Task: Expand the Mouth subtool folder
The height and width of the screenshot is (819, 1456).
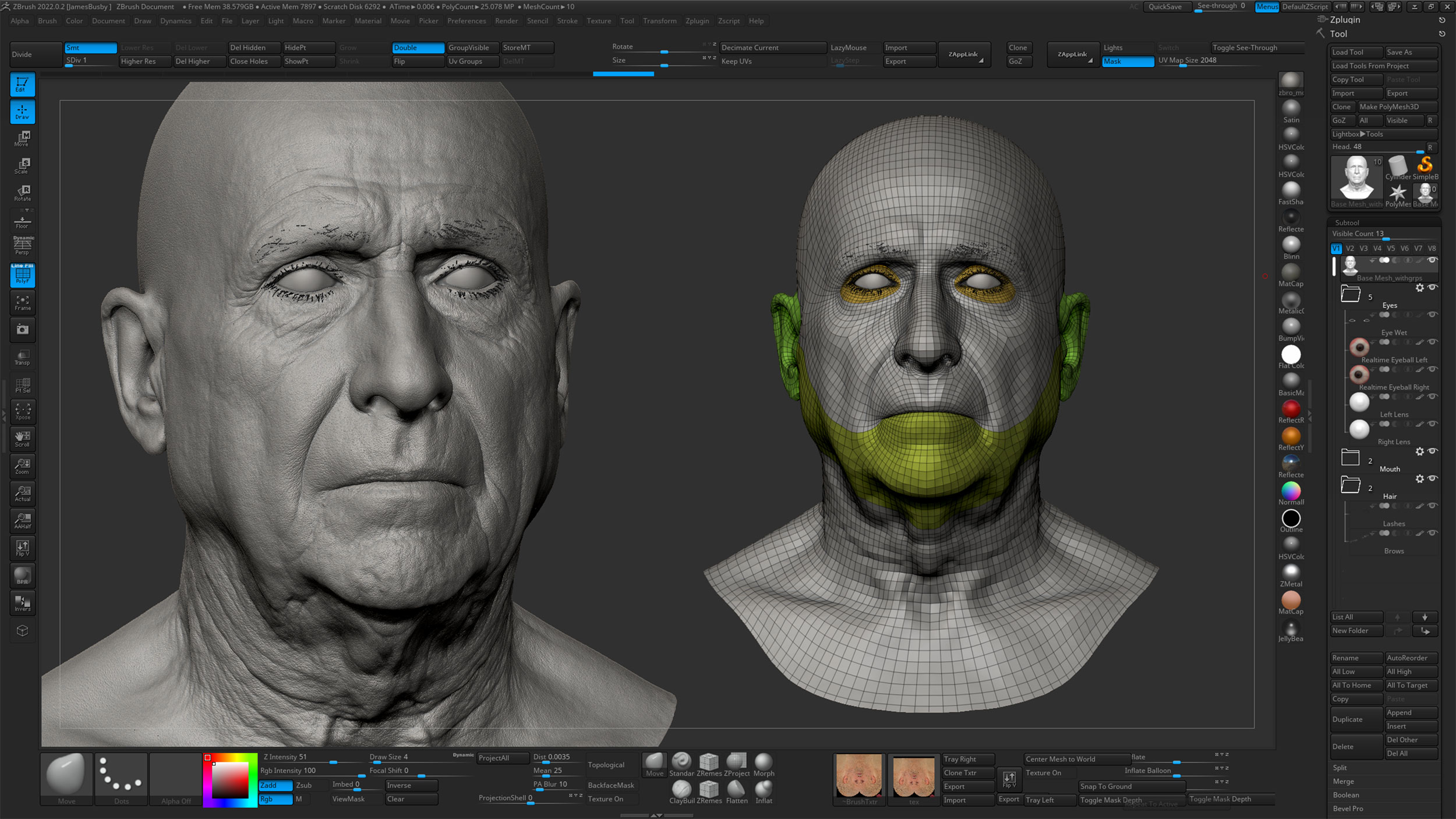Action: [1350, 457]
